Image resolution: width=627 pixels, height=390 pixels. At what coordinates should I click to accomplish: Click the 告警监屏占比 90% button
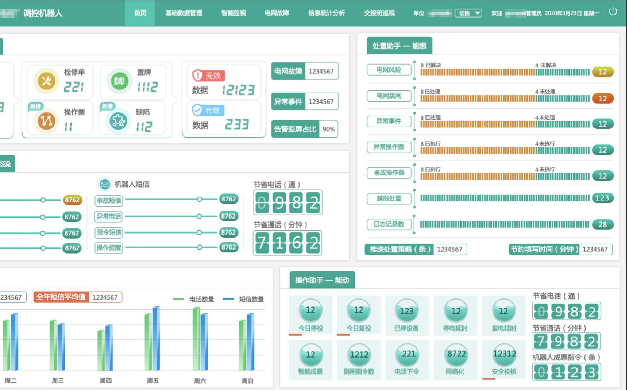pos(304,129)
